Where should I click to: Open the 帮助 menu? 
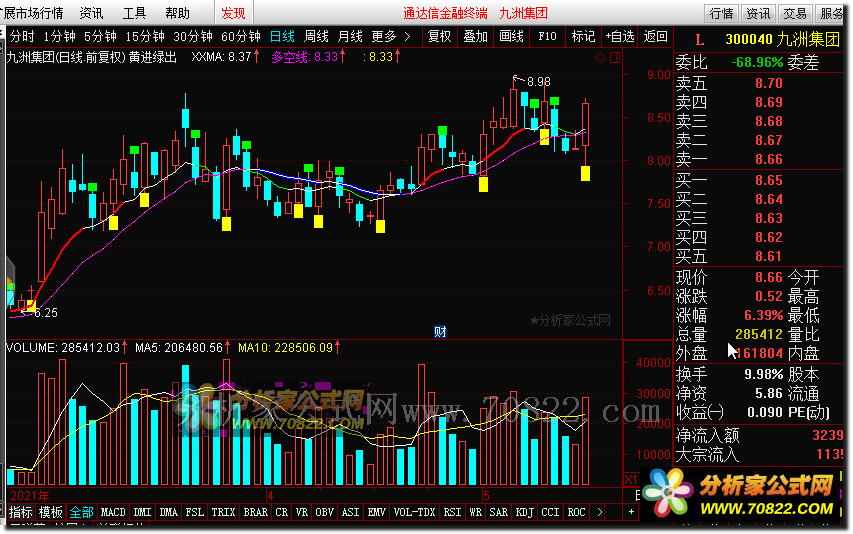coord(177,13)
